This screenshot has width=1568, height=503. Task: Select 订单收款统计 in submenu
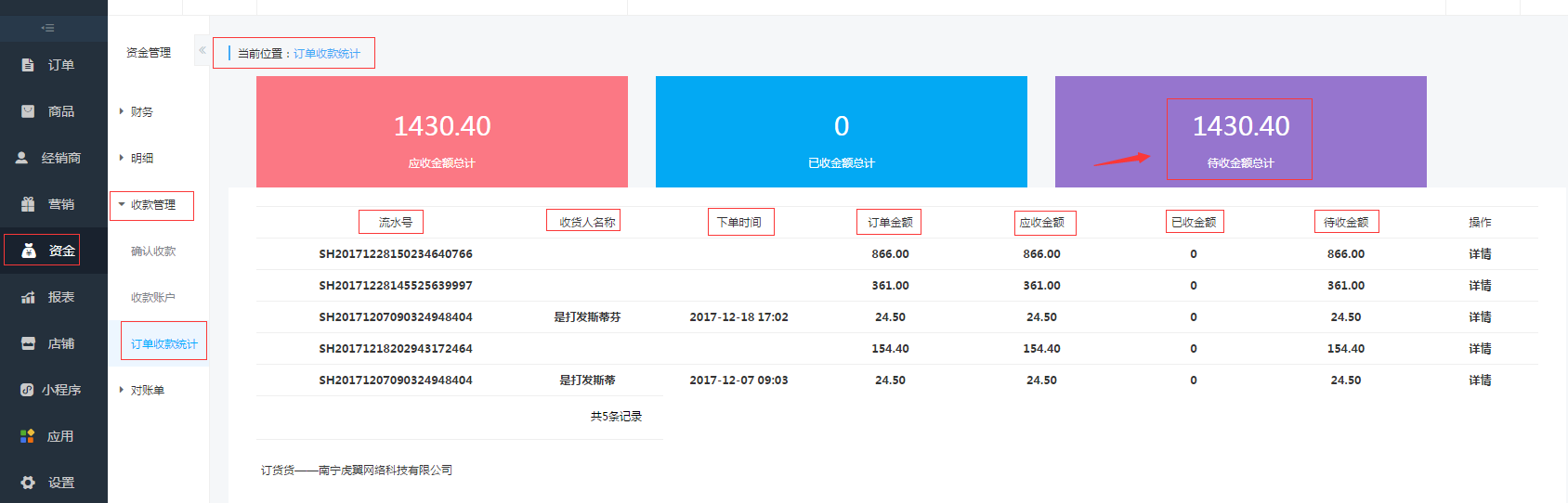click(164, 344)
